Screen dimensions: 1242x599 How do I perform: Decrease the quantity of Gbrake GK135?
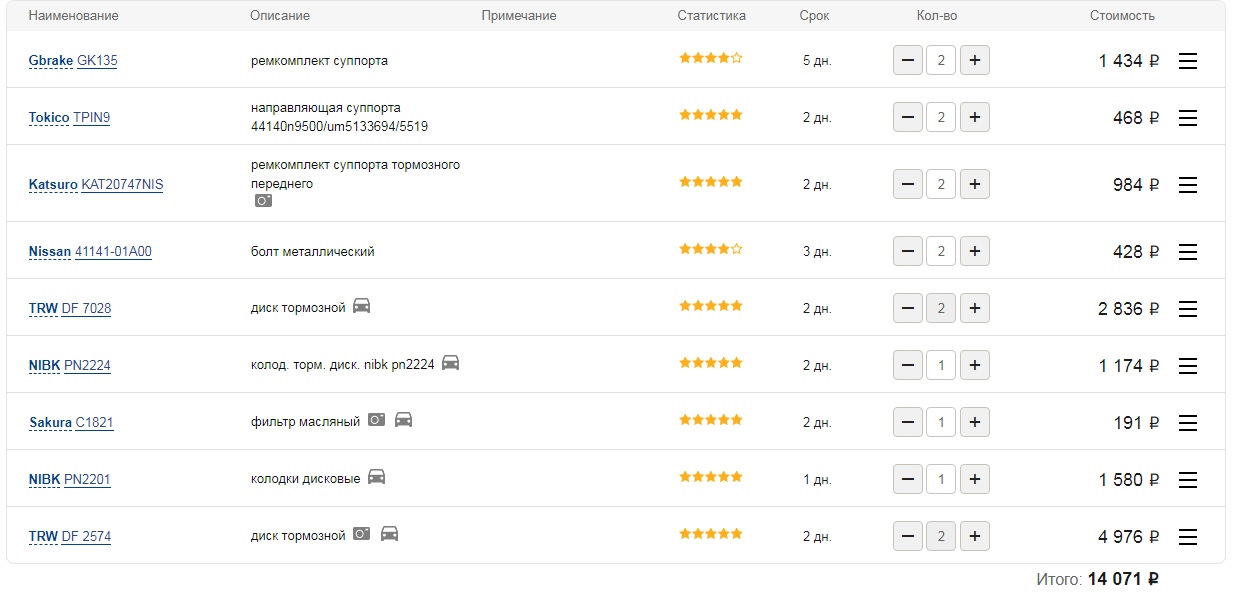tap(908, 61)
